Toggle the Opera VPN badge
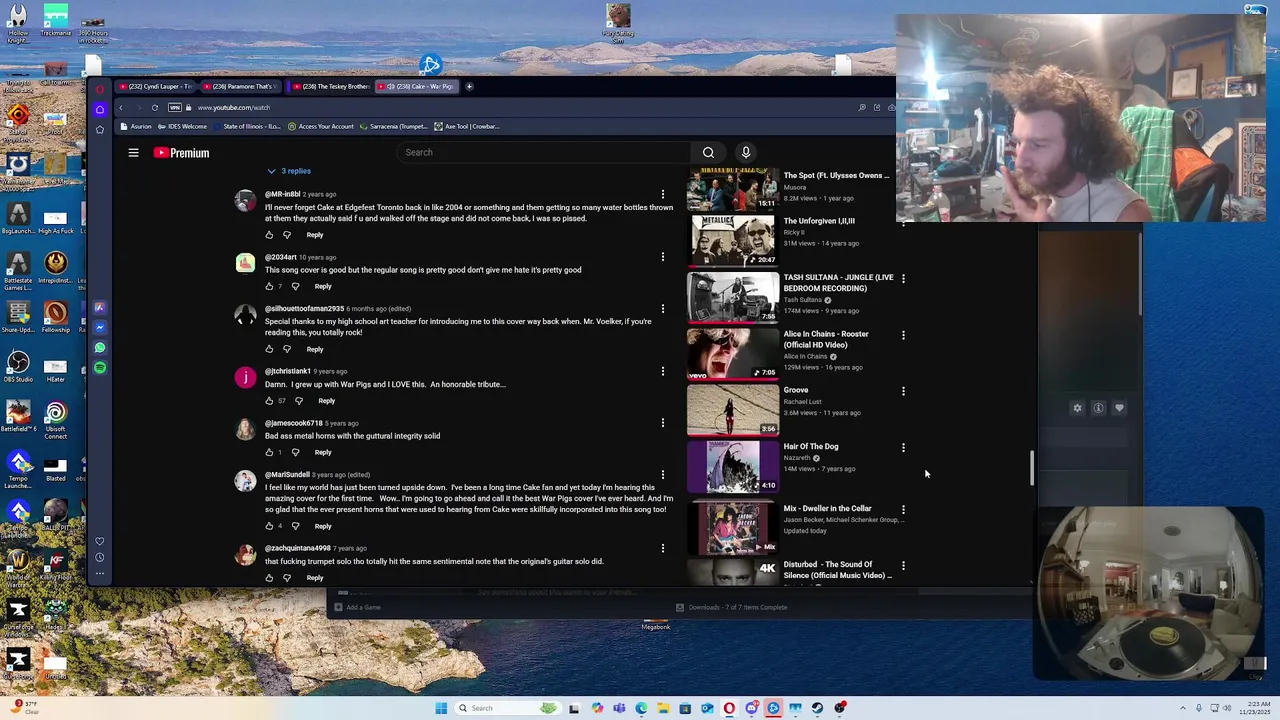 176,107
